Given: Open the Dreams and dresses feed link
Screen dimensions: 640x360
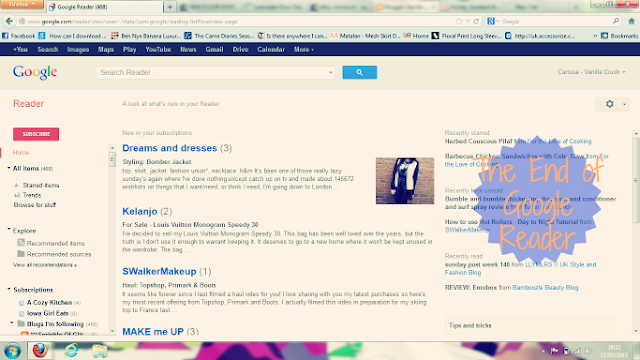Looking at the screenshot, I should pyautogui.click(x=169, y=148).
